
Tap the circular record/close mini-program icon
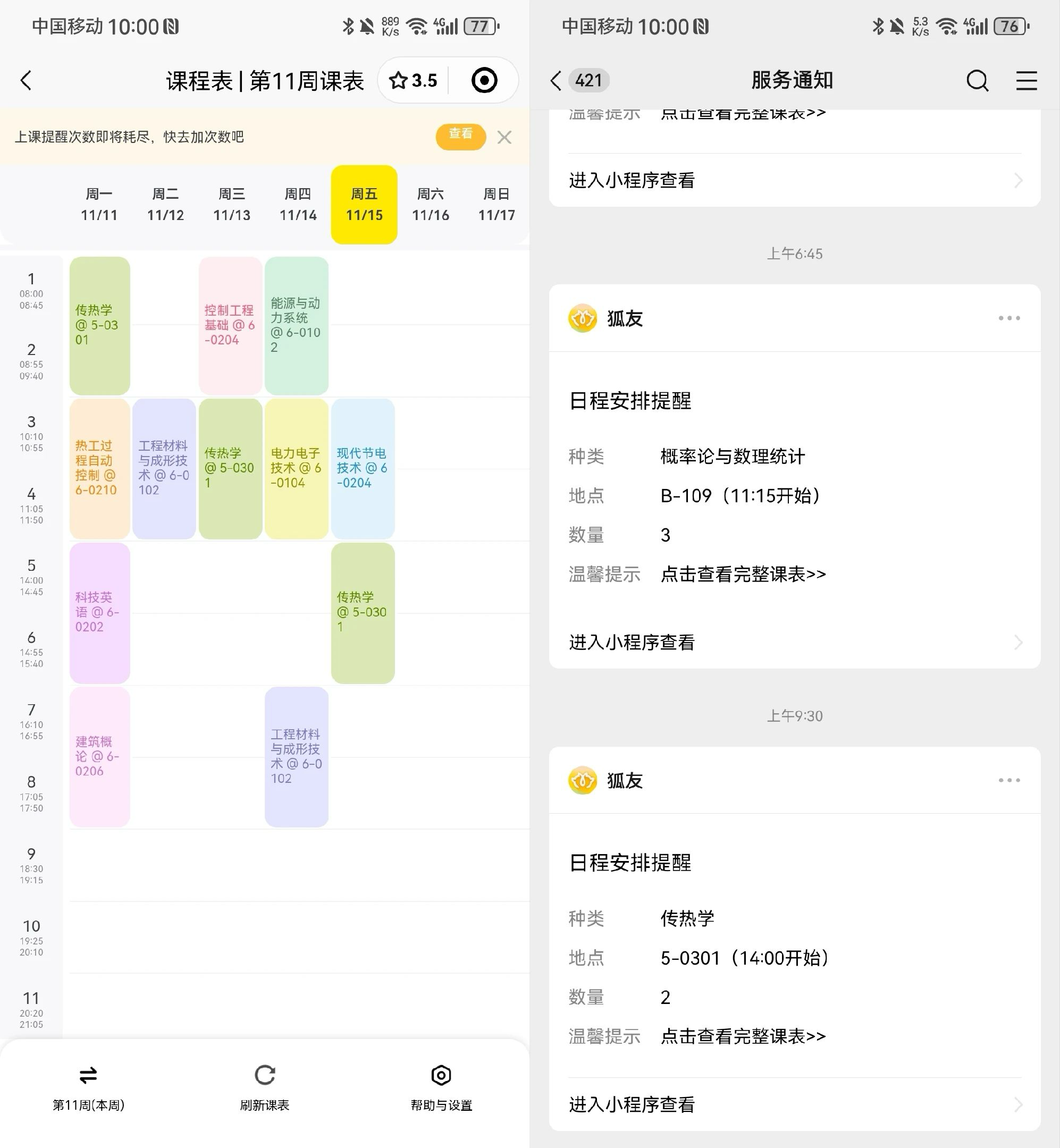point(484,80)
